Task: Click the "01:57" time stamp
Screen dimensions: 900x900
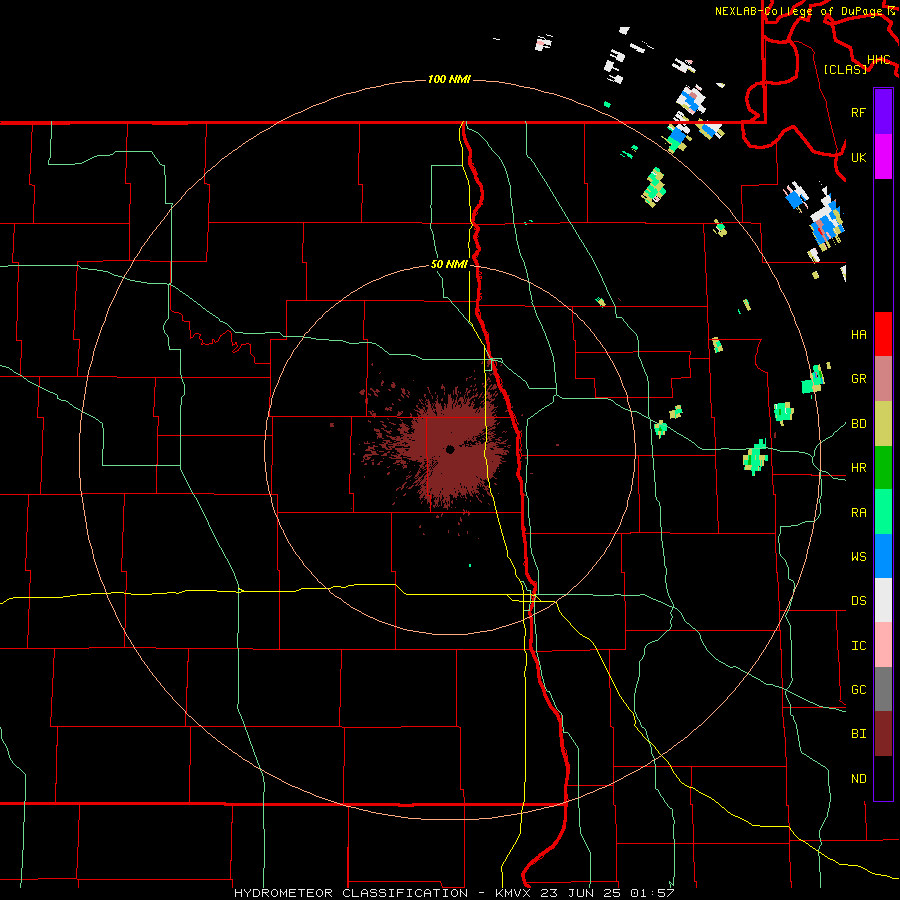Action: [652, 893]
